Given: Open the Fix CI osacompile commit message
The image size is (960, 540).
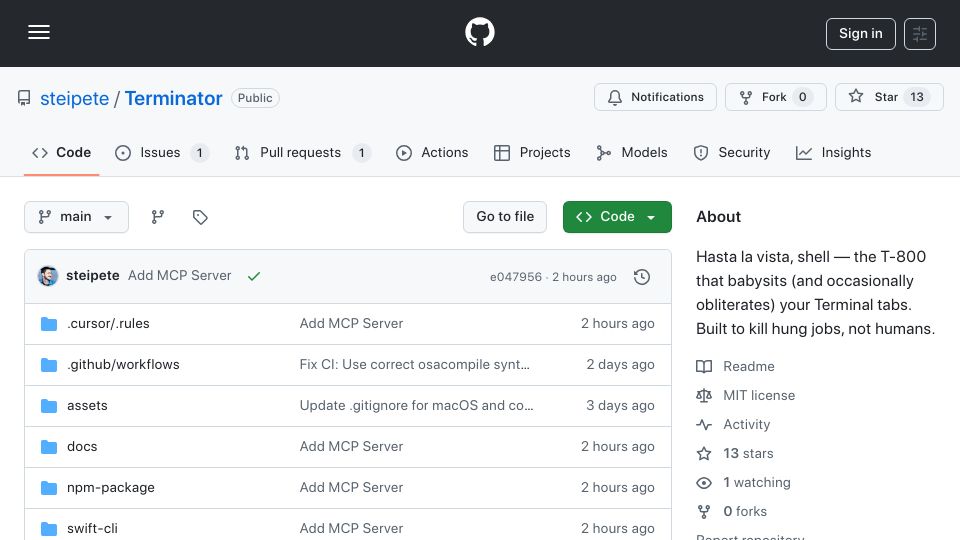Looking at the screenshot, I should 414,364.
